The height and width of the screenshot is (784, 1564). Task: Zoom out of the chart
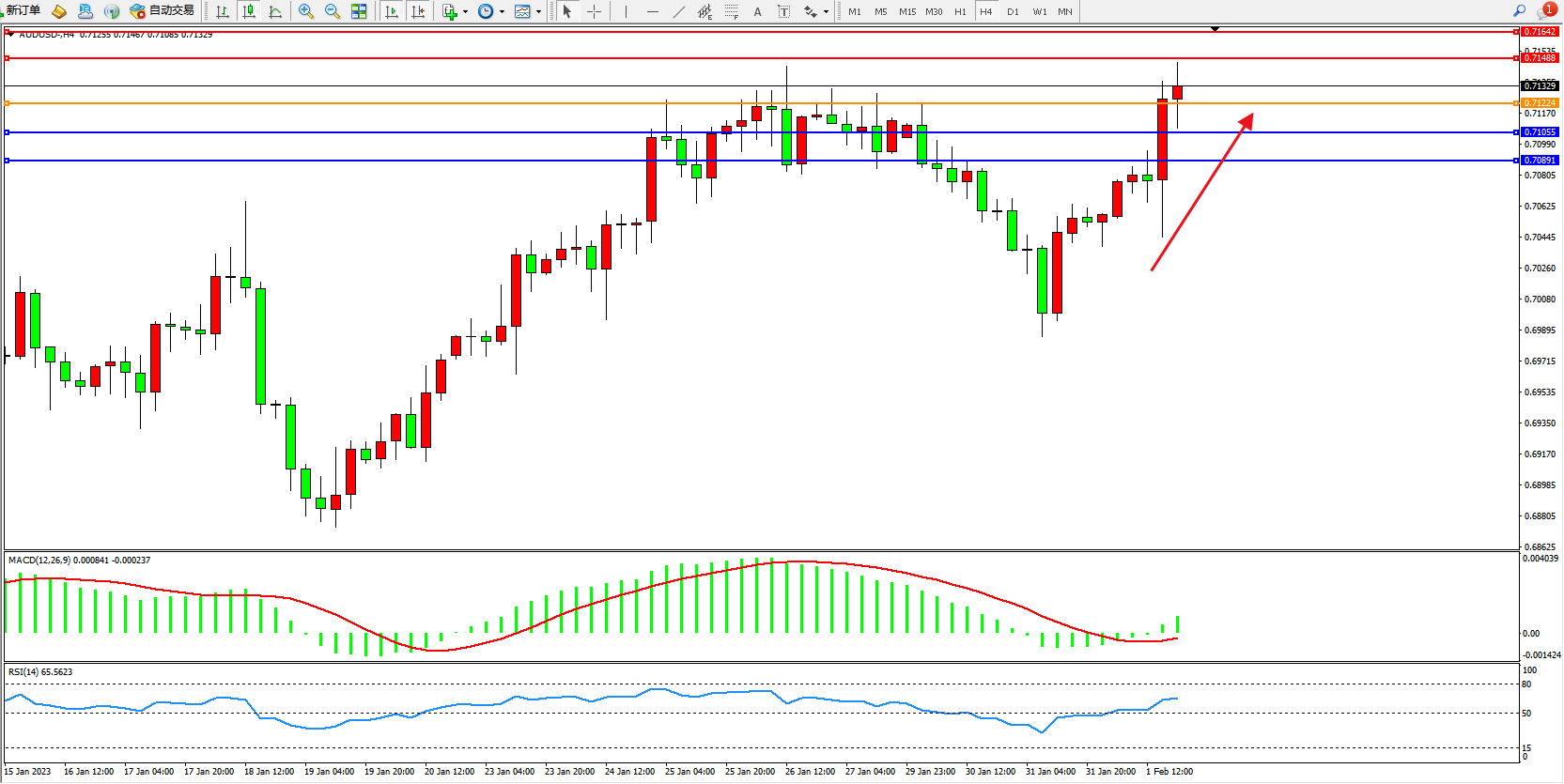coord(333,11)
